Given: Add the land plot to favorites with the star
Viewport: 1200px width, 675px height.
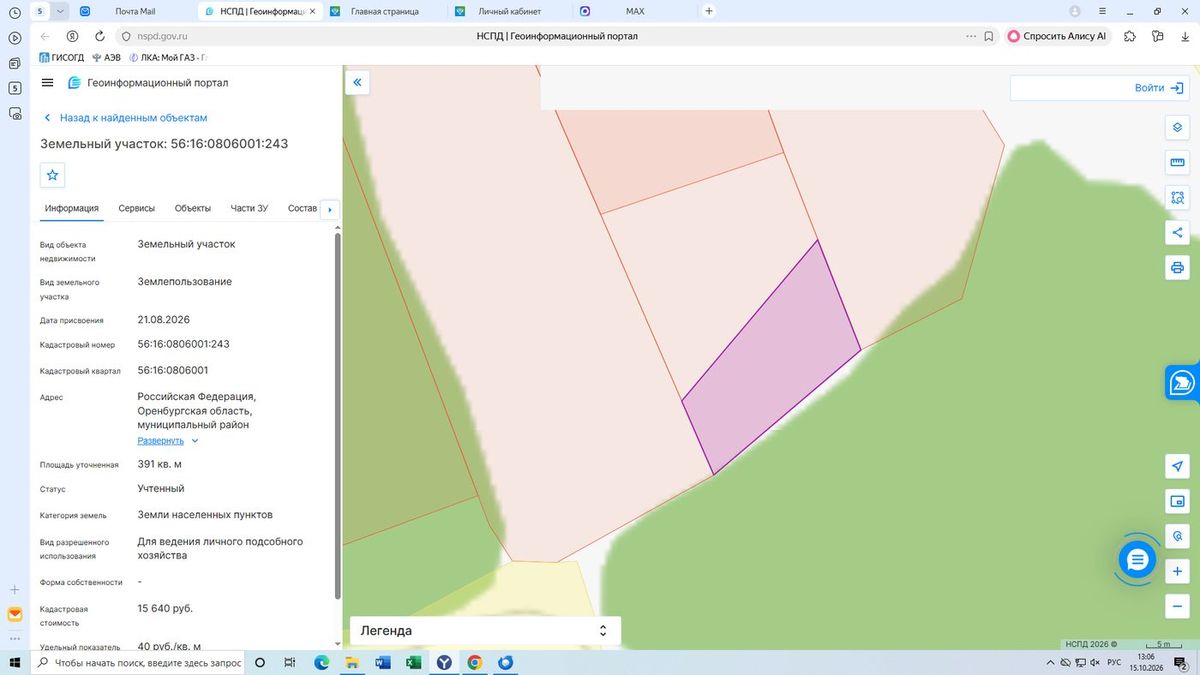Looking at the screenshot, I should 53,175.
